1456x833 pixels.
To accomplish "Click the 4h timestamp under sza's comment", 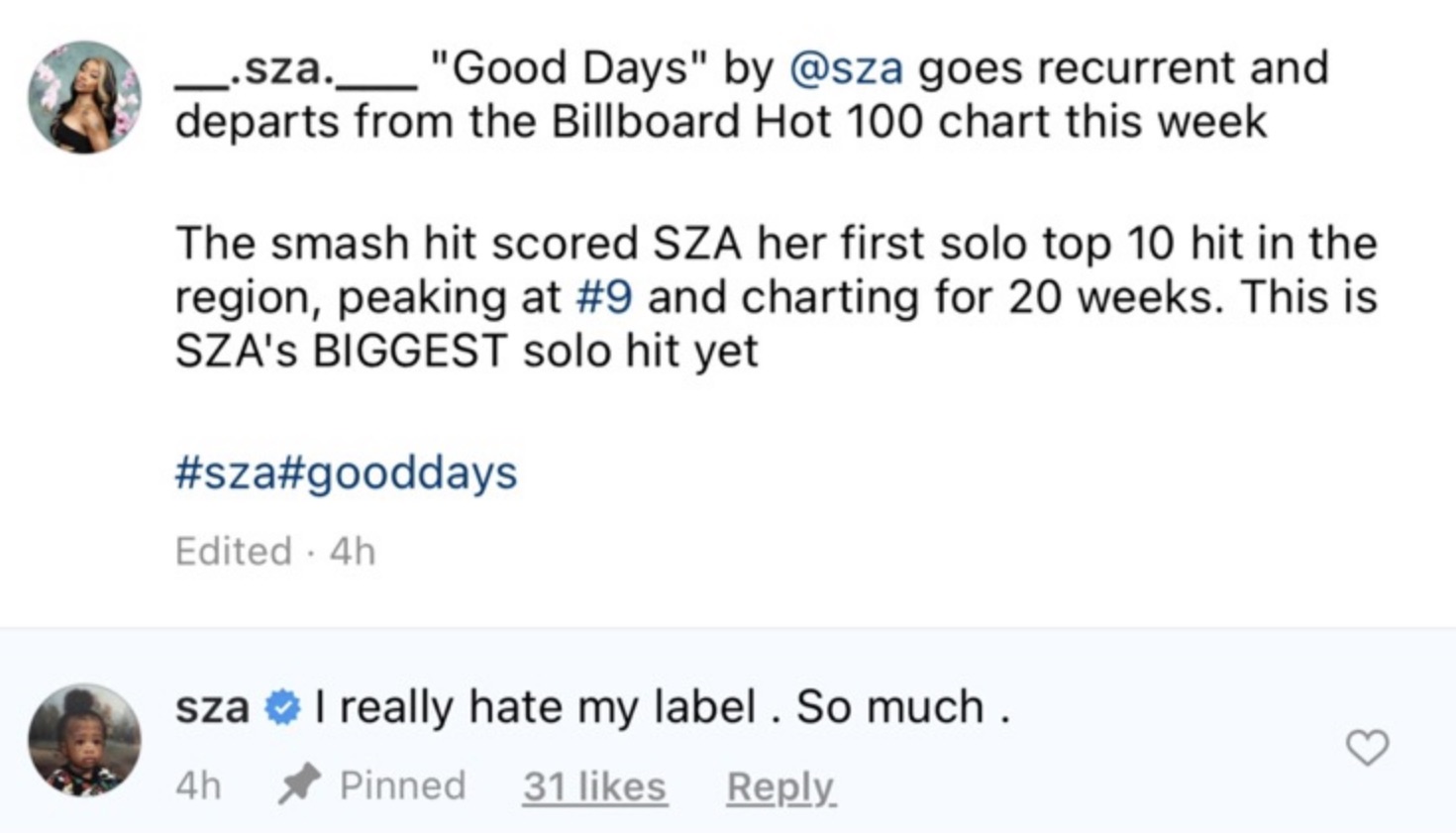I will click(x=198, y=785).
